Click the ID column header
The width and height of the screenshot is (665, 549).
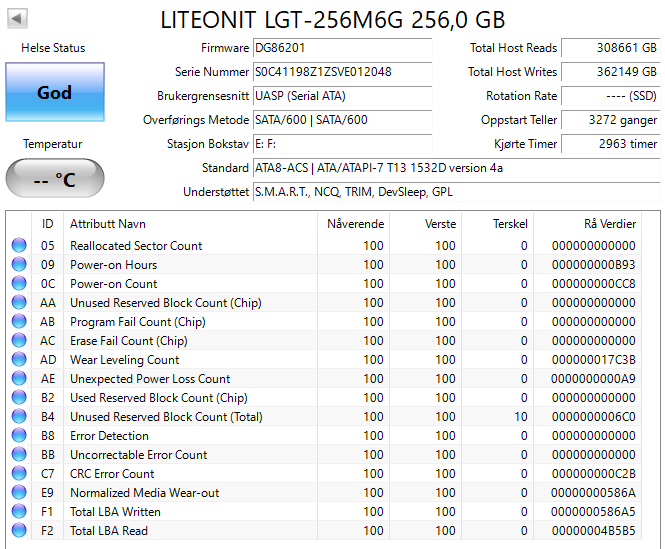pyautogui.click(x=48, y=224)
